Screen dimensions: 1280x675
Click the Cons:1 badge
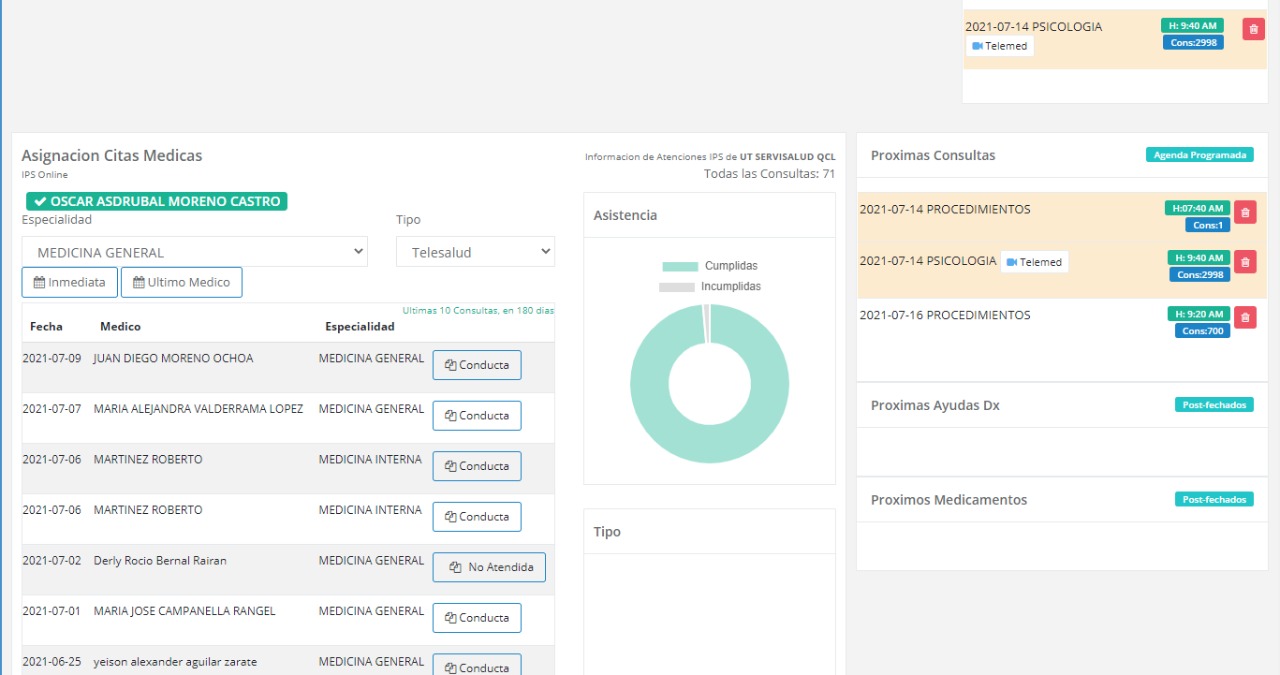[1208, 225]
